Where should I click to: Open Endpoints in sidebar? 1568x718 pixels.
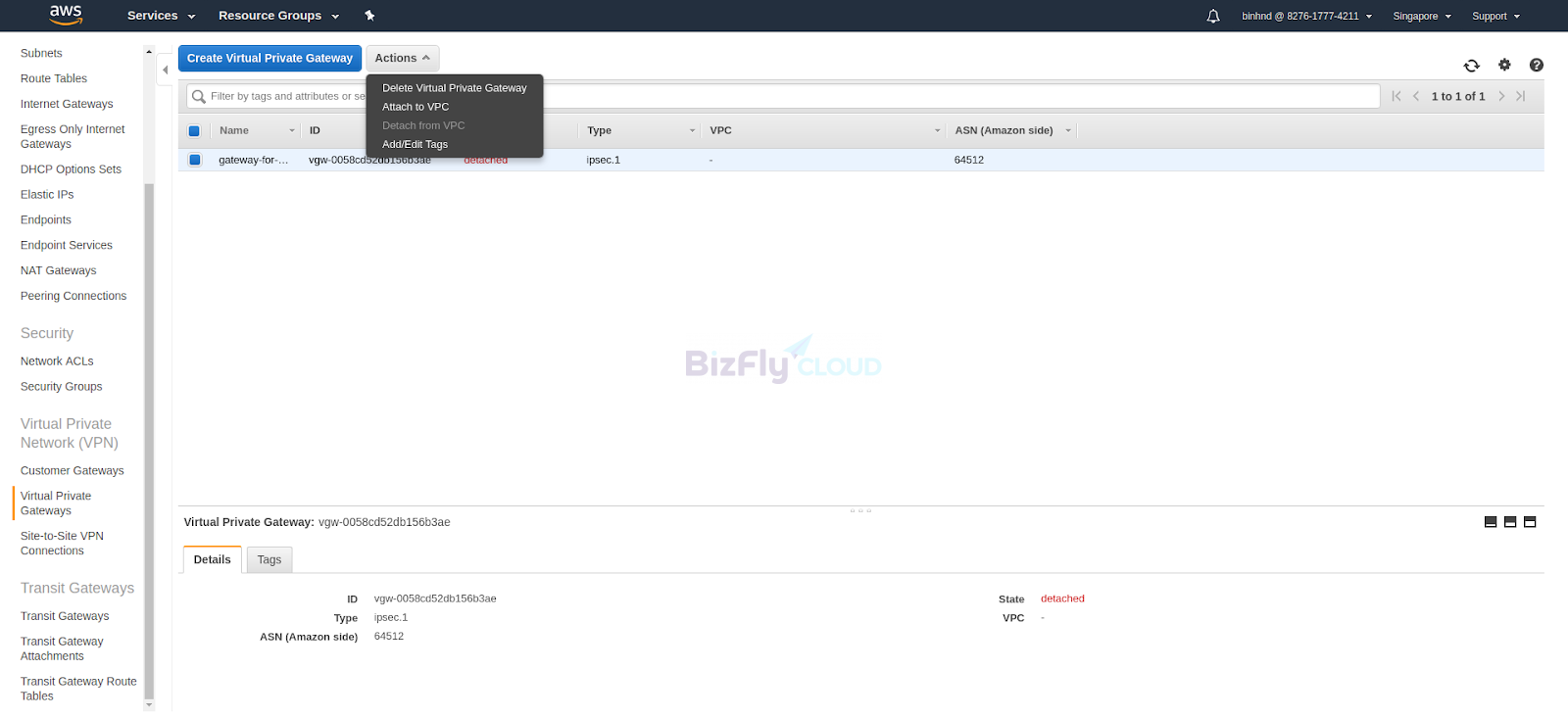(46, 220)
